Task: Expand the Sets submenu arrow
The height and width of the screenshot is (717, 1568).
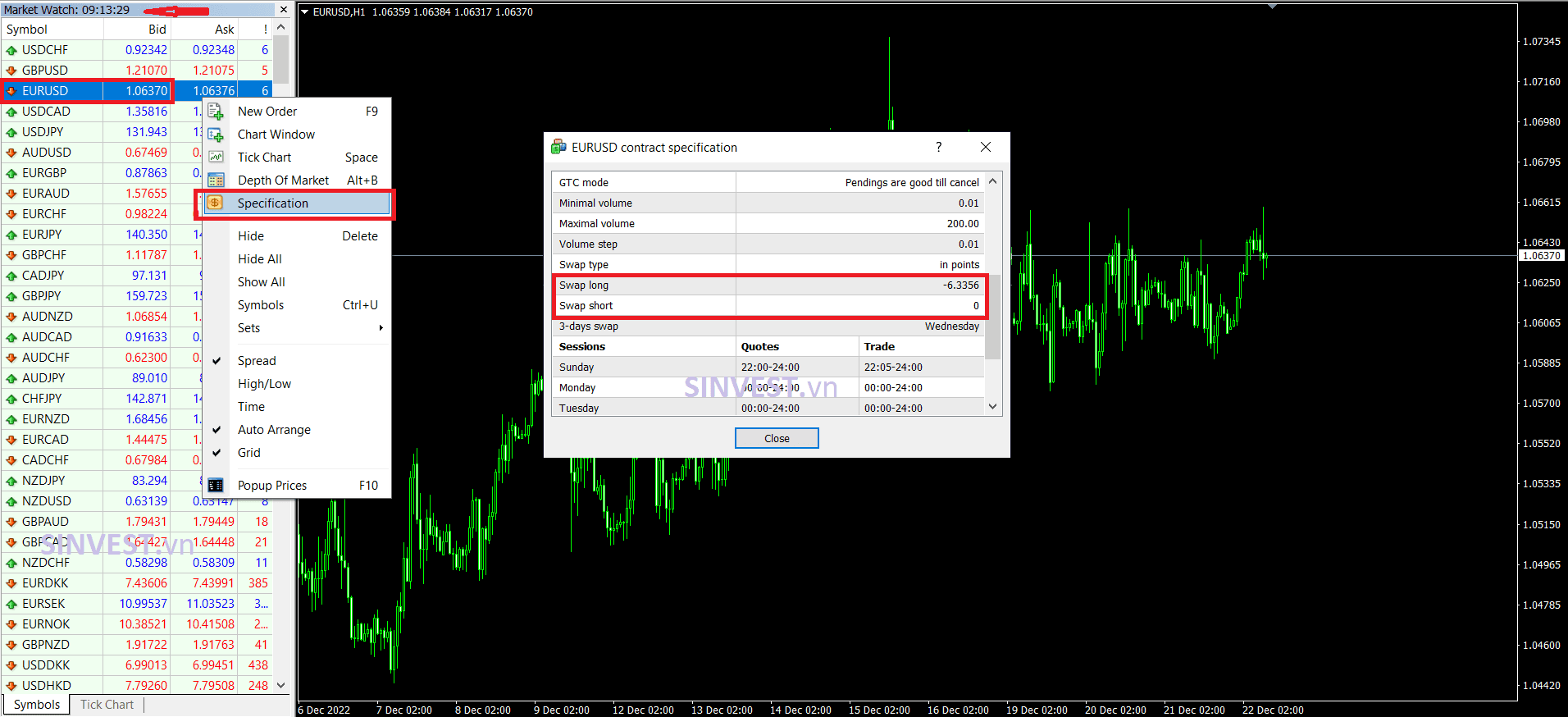Action: pos(381,328)
